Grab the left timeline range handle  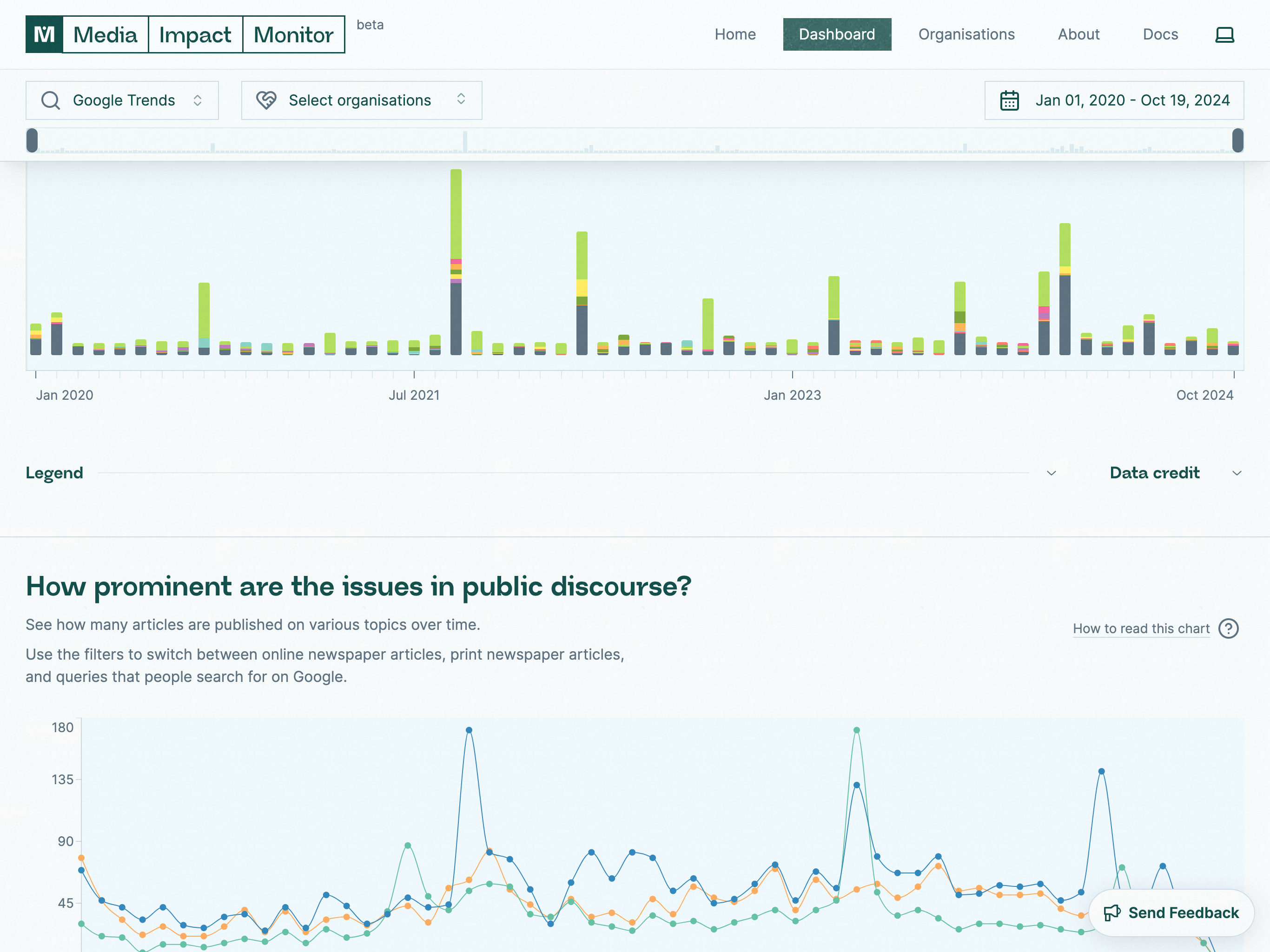coord(32,141)
